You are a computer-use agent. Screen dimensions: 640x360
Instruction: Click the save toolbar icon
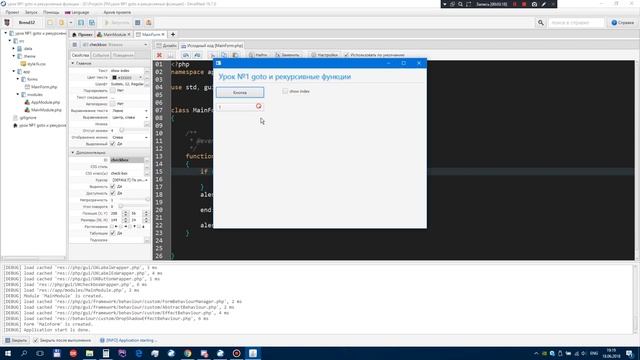point(81,22)
